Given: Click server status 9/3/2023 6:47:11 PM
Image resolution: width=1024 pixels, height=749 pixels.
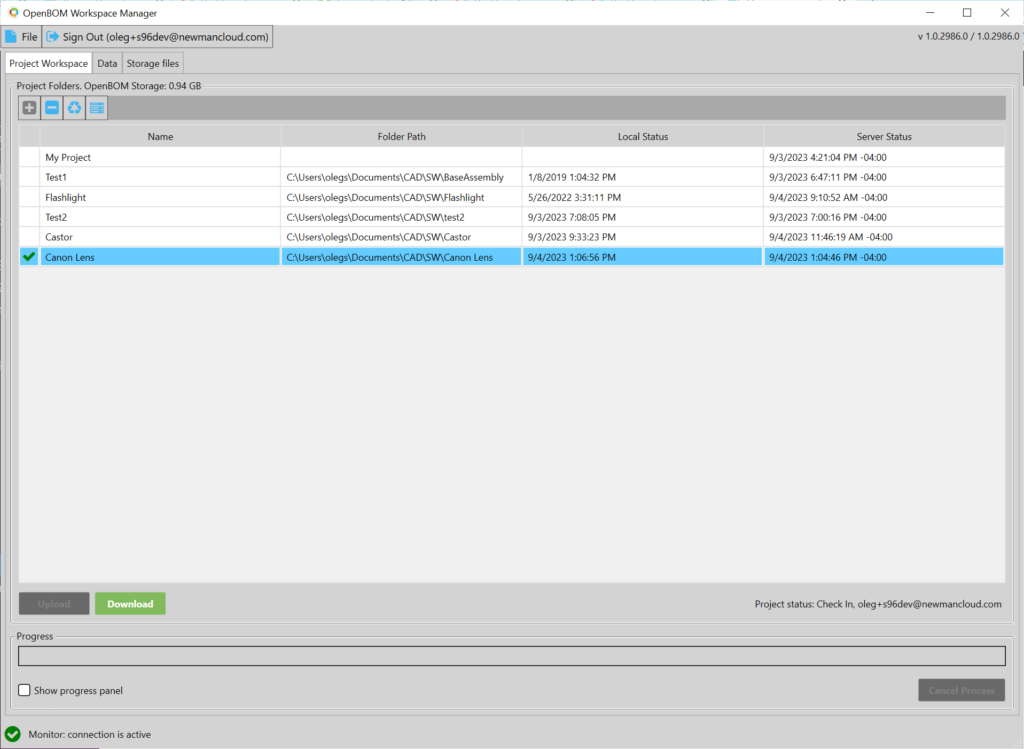Looking at the screenshot, I should 828,177.
